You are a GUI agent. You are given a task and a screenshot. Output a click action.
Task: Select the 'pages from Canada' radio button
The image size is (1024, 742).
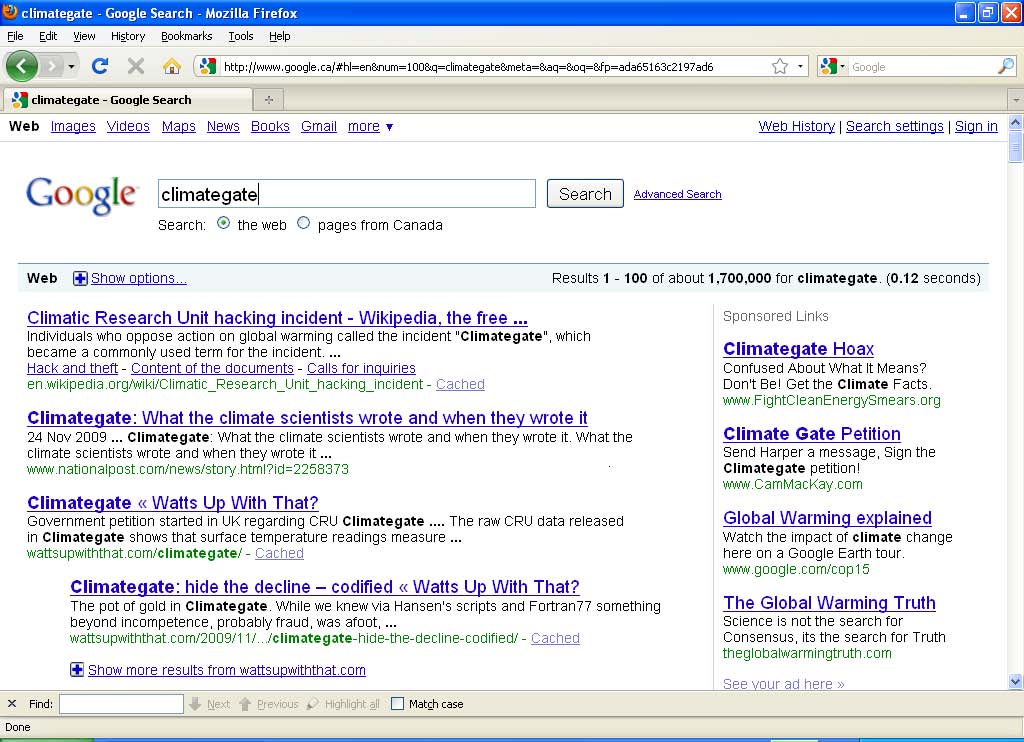(x=304, y=224)
